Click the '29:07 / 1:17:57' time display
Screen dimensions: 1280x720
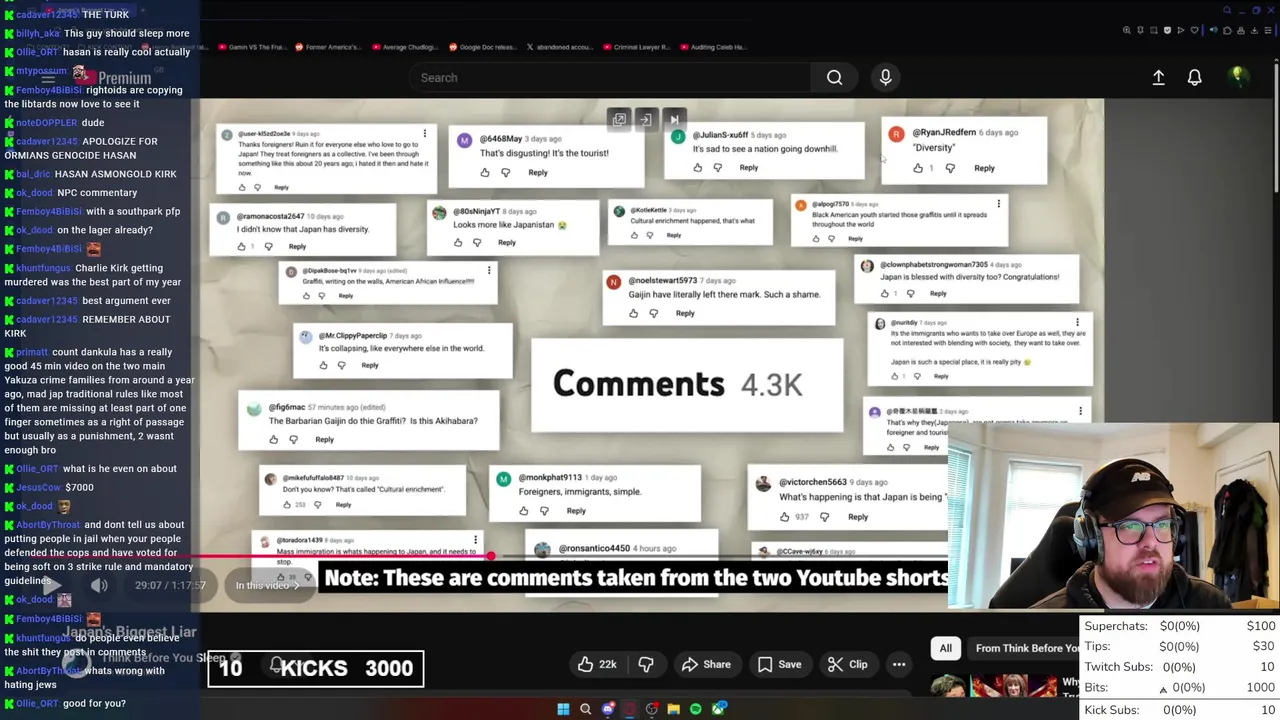(170, 585)
